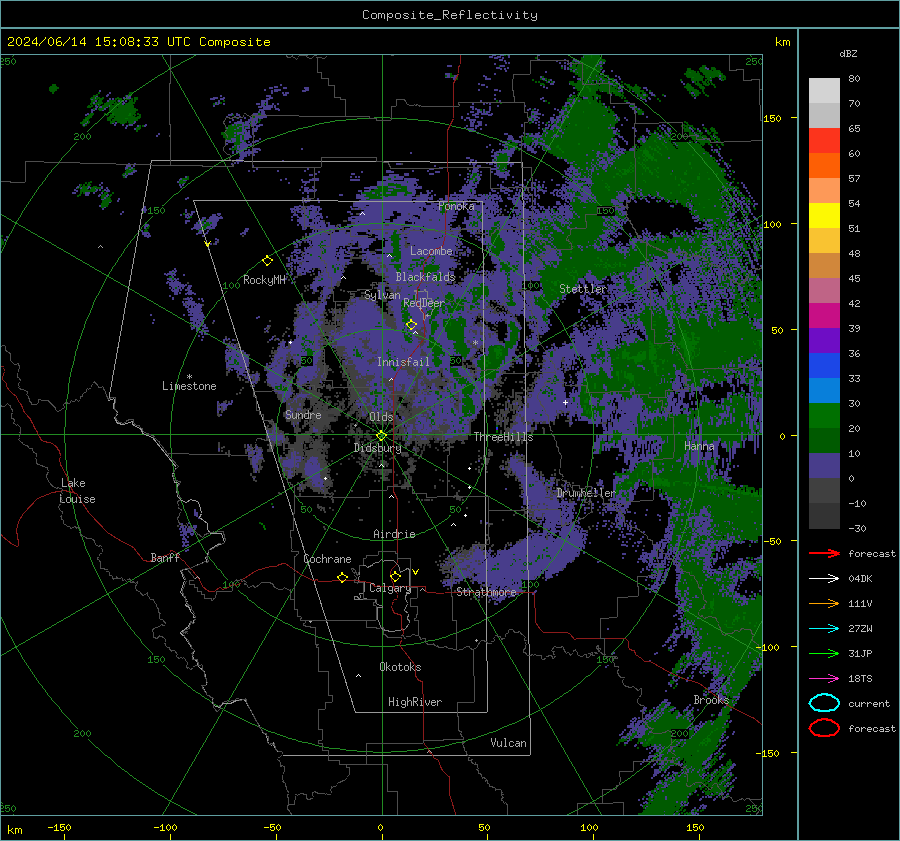Click the RedDeer city label
This screenshot has width=900, height=841.
424,303
